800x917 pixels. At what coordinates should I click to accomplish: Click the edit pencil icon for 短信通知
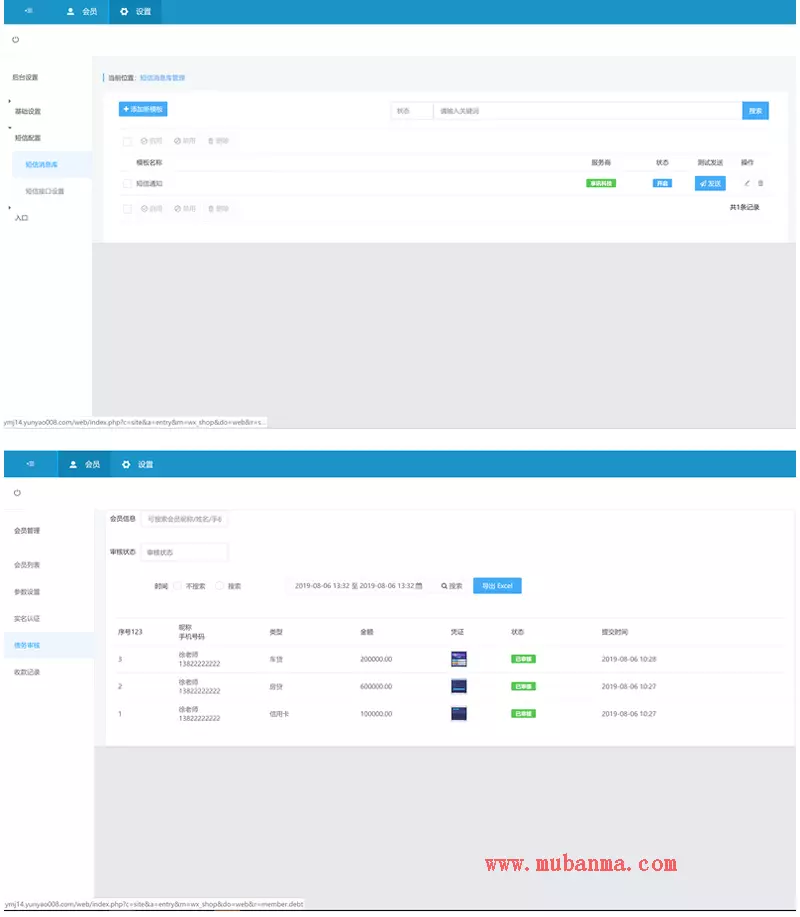coord(747,183)
